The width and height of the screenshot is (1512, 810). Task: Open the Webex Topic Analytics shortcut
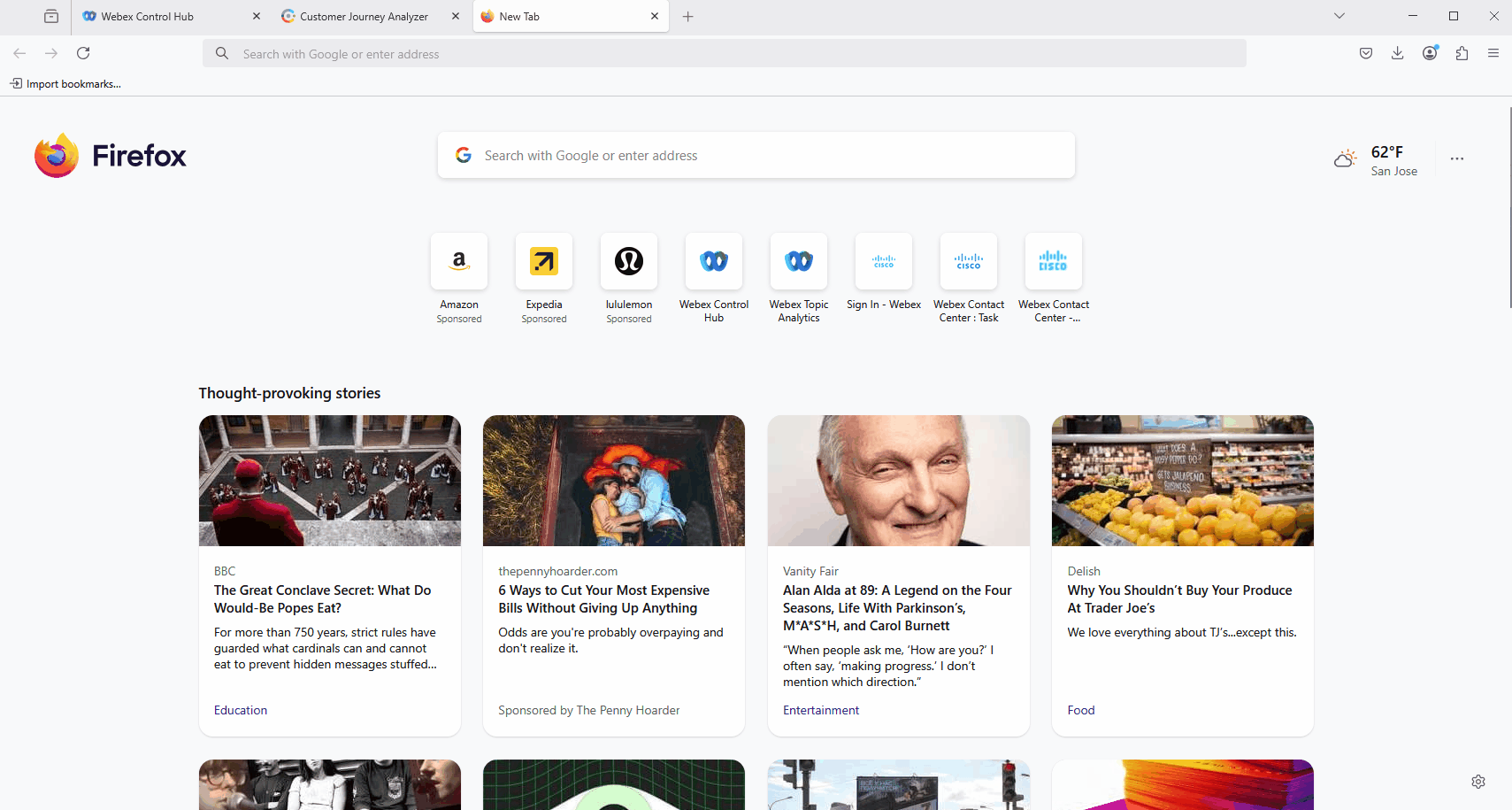point(799,261)
